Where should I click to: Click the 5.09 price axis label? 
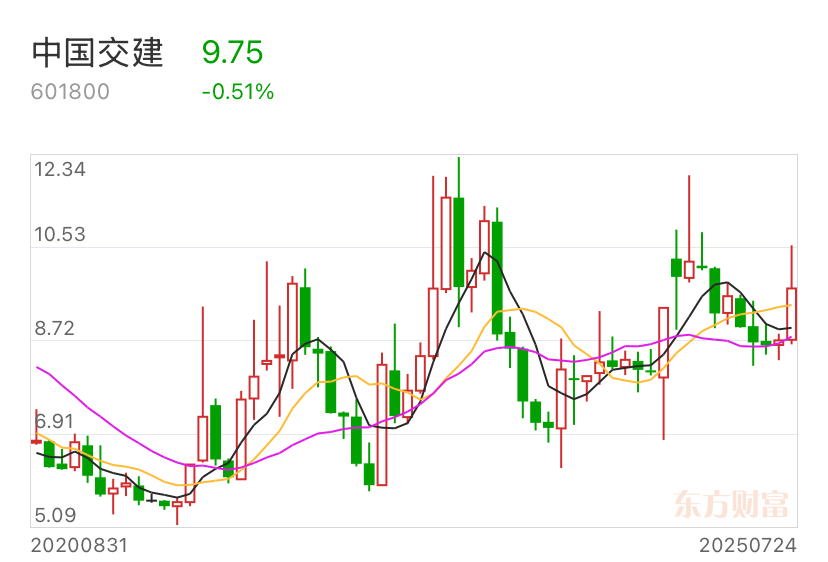[55, 515]
